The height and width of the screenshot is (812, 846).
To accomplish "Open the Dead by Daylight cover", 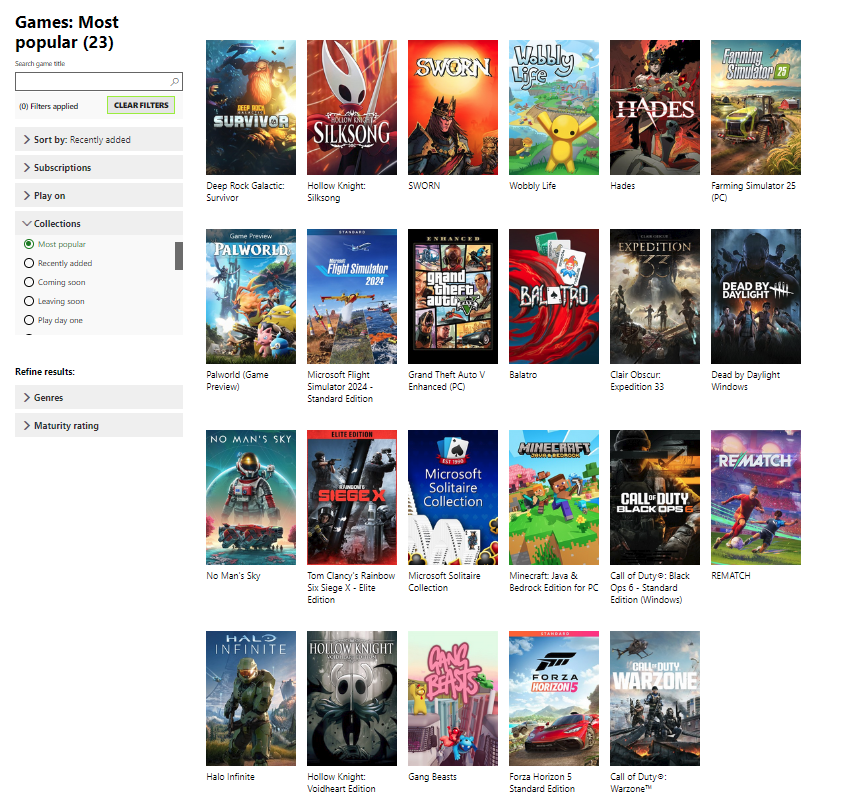I will pyautogui.click(x=755, y=296).
